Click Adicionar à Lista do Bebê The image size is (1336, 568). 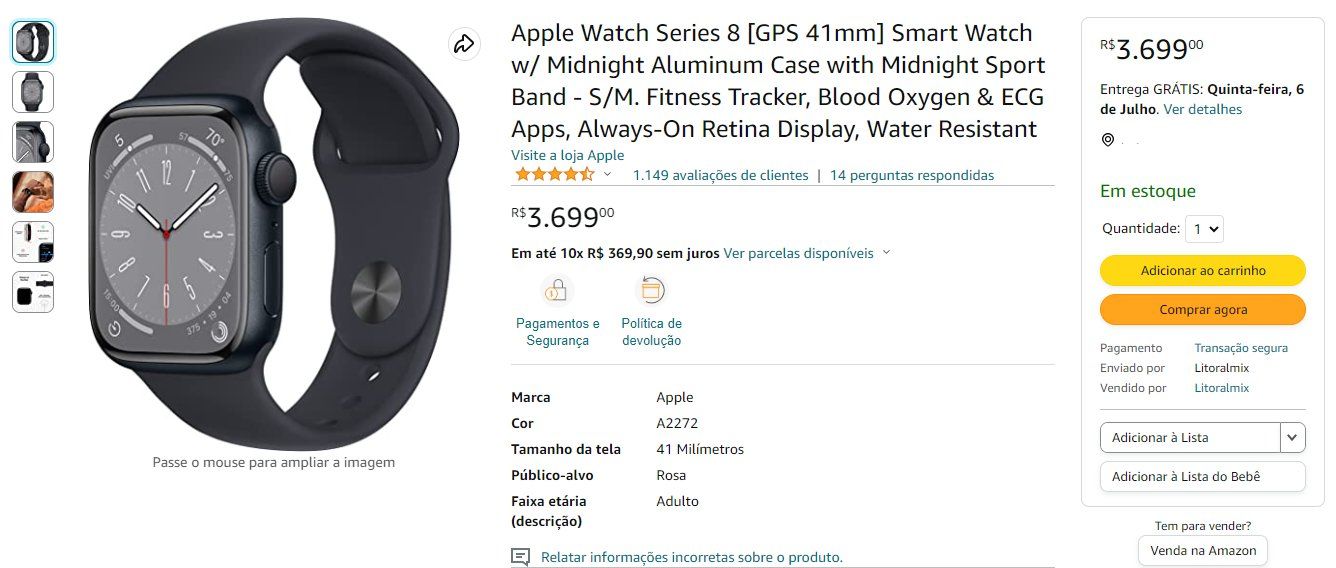[x=1203, y=477]
